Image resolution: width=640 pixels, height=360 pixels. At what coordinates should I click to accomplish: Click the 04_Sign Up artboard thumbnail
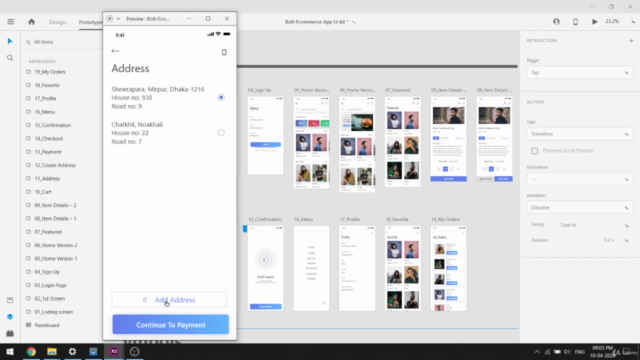point(265,136)
